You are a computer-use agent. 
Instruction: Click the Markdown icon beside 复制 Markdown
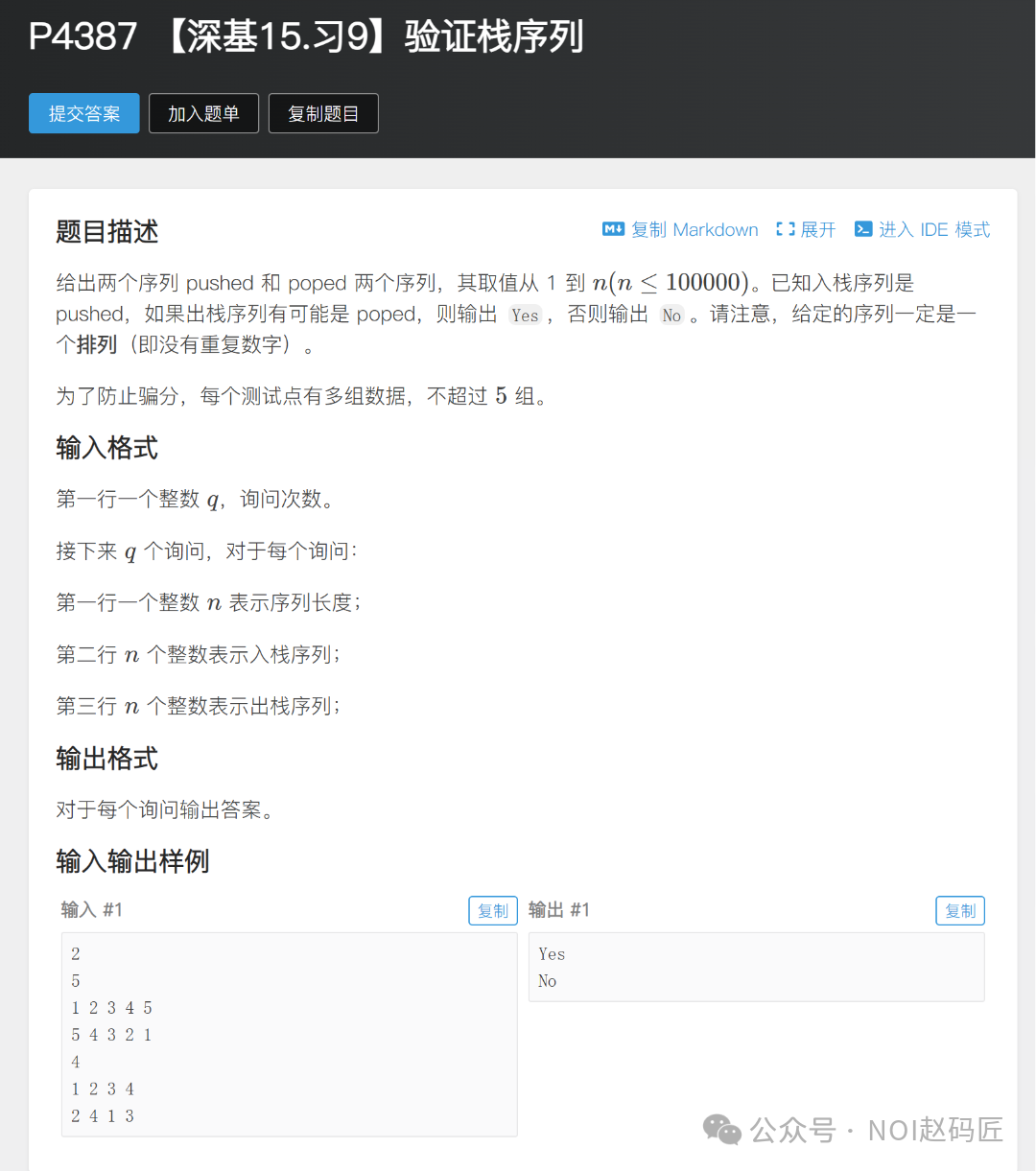(x=613, y=229)
